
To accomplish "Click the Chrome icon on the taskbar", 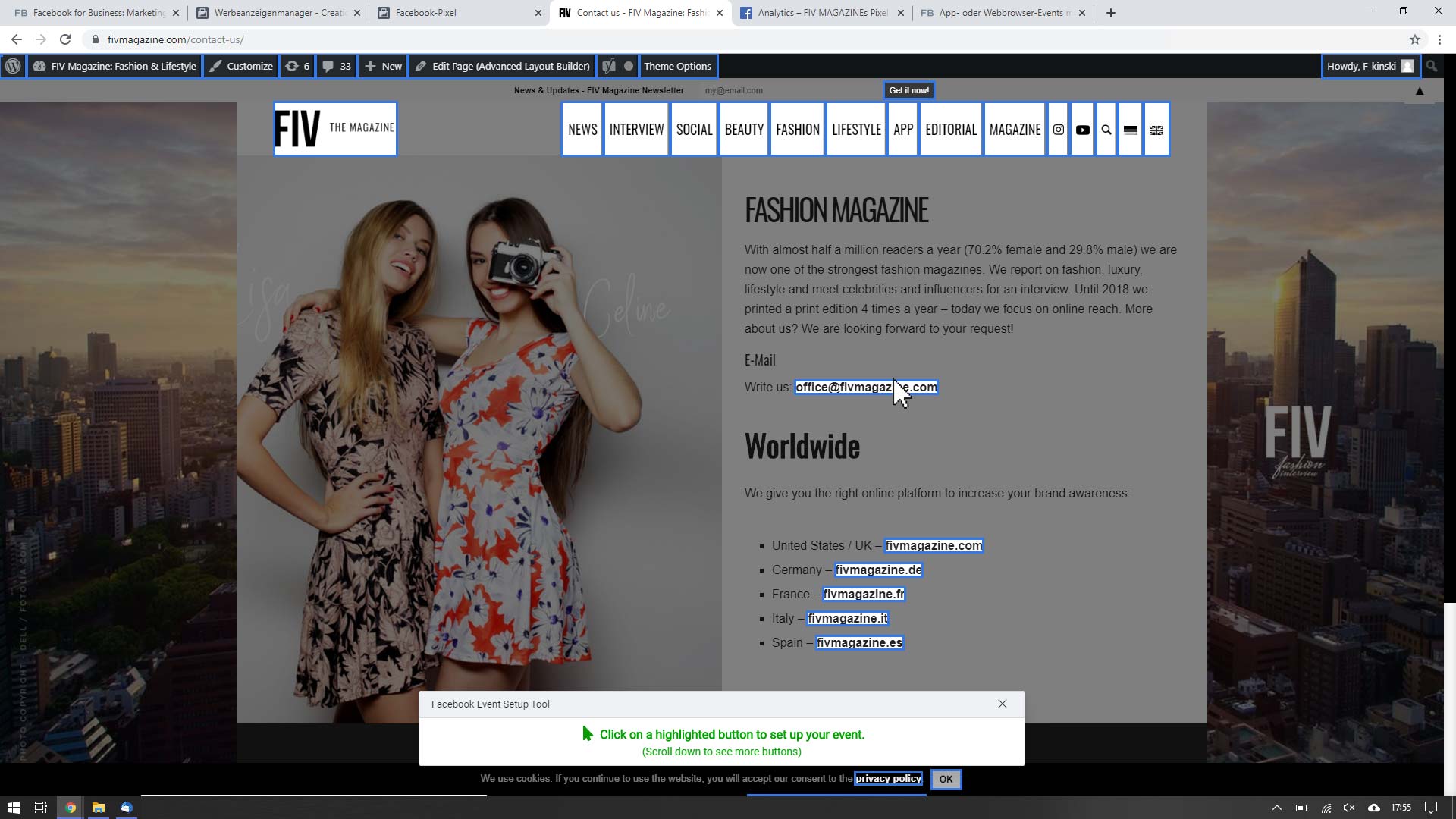I will pos(71,808).
